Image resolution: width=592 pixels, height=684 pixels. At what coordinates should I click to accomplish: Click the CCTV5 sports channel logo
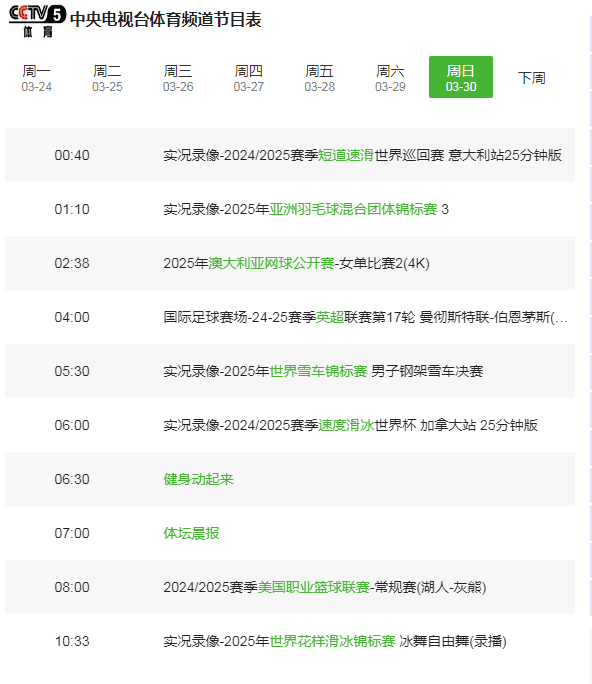click(x=38, y=21)
